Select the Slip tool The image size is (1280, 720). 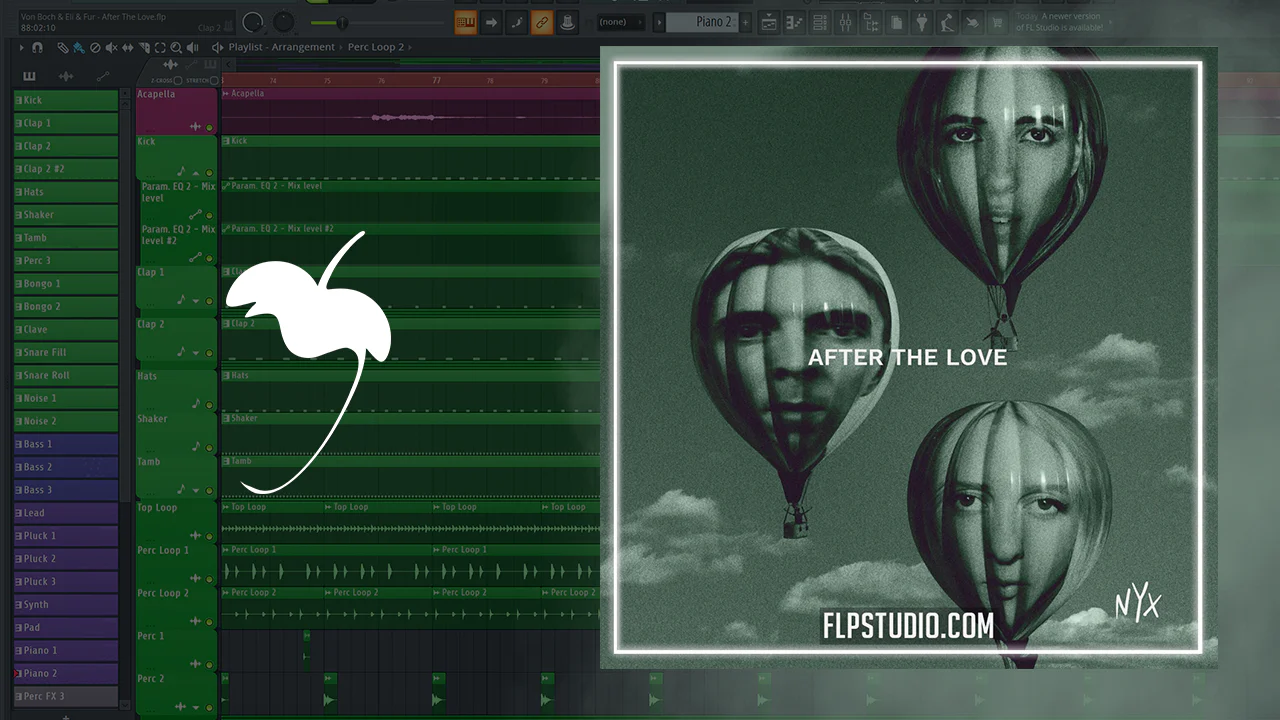click(129, 47)
